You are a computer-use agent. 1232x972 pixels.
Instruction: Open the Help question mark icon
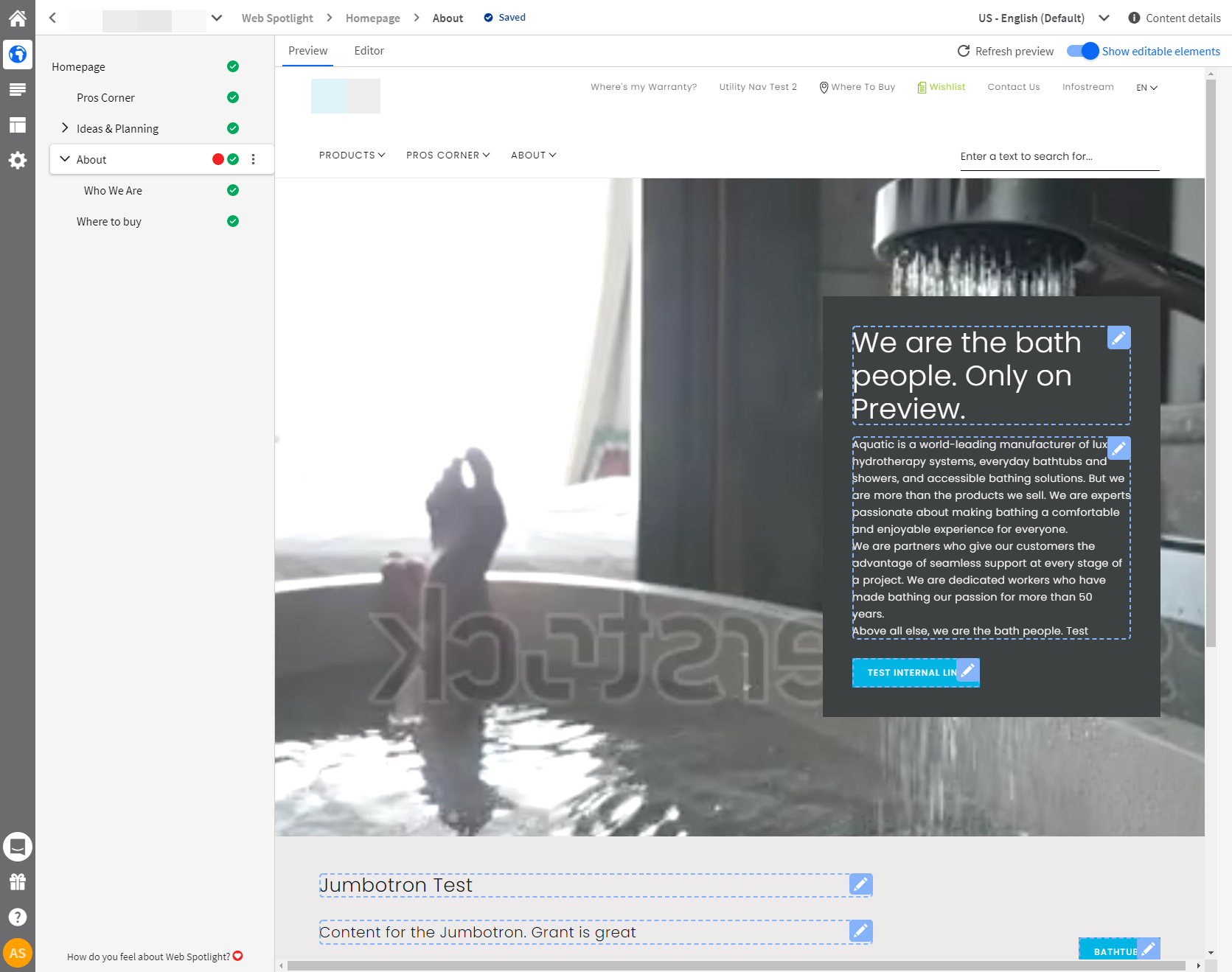coord(17,917)
